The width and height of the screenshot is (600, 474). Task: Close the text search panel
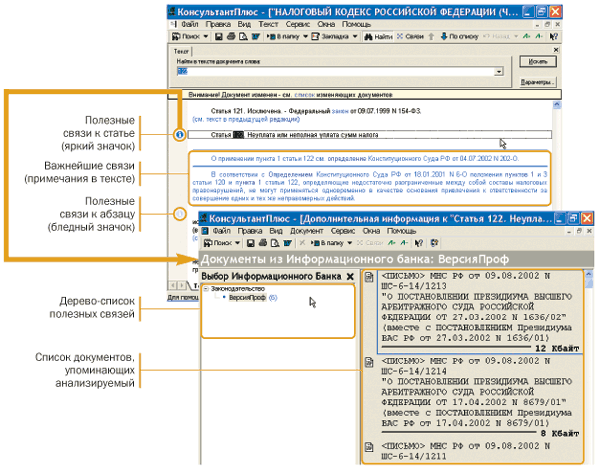tap(556, 50)
